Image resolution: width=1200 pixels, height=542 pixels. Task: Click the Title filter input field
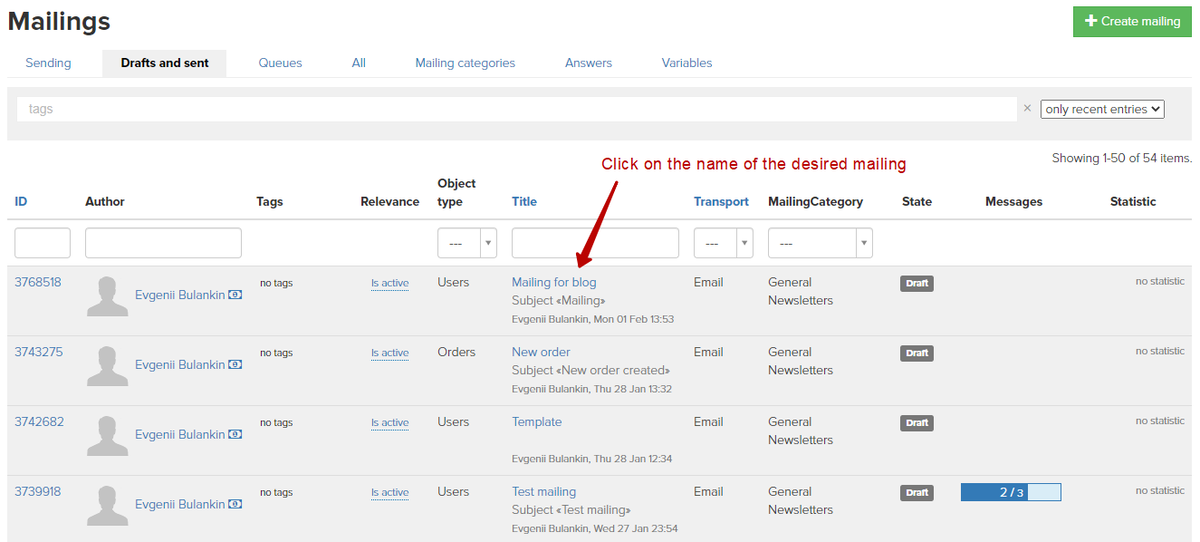(595, 243)
